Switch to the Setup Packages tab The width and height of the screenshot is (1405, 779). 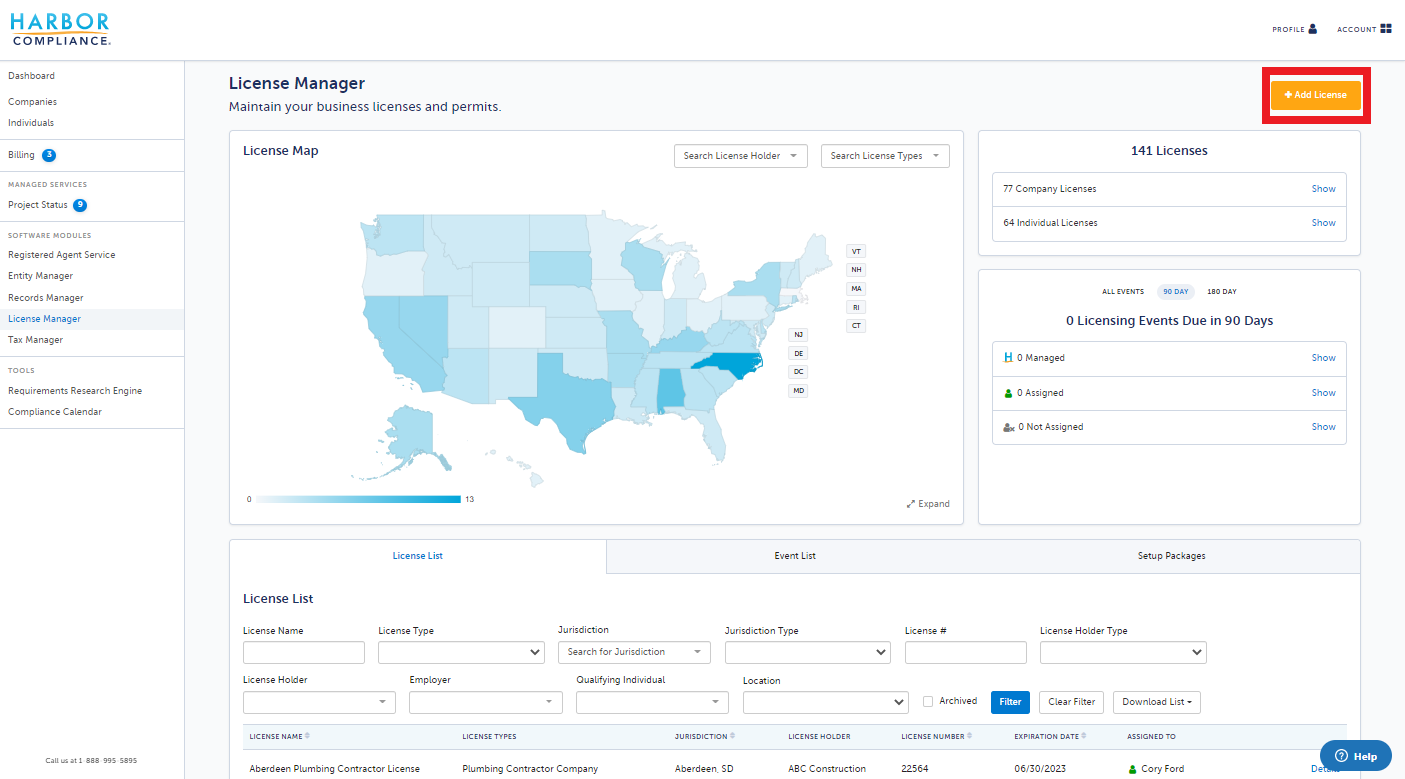(1171, 556)
